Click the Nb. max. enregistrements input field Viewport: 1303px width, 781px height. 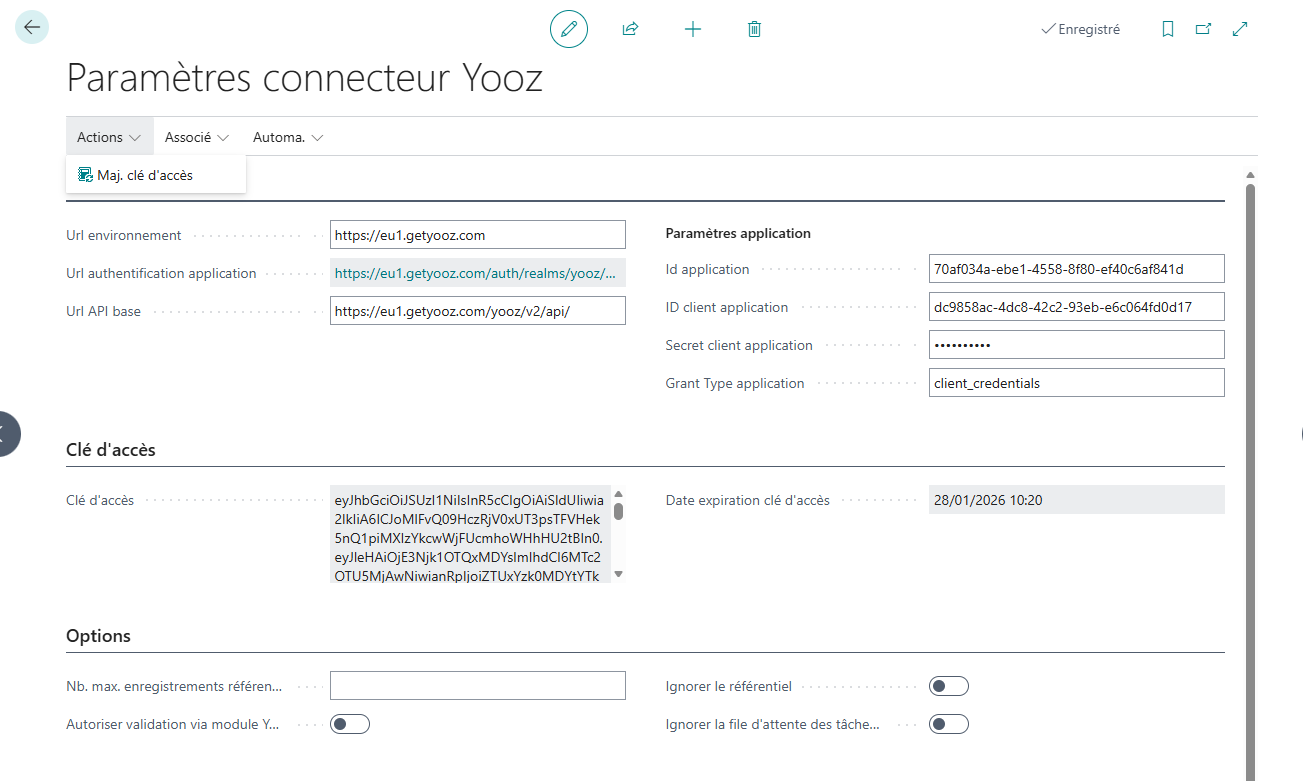[477, 686]
